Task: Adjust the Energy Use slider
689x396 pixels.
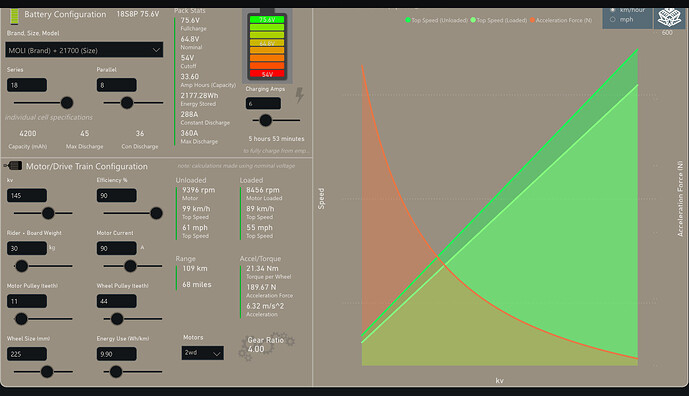Action: pyautogui.click(x=116, y=372)
